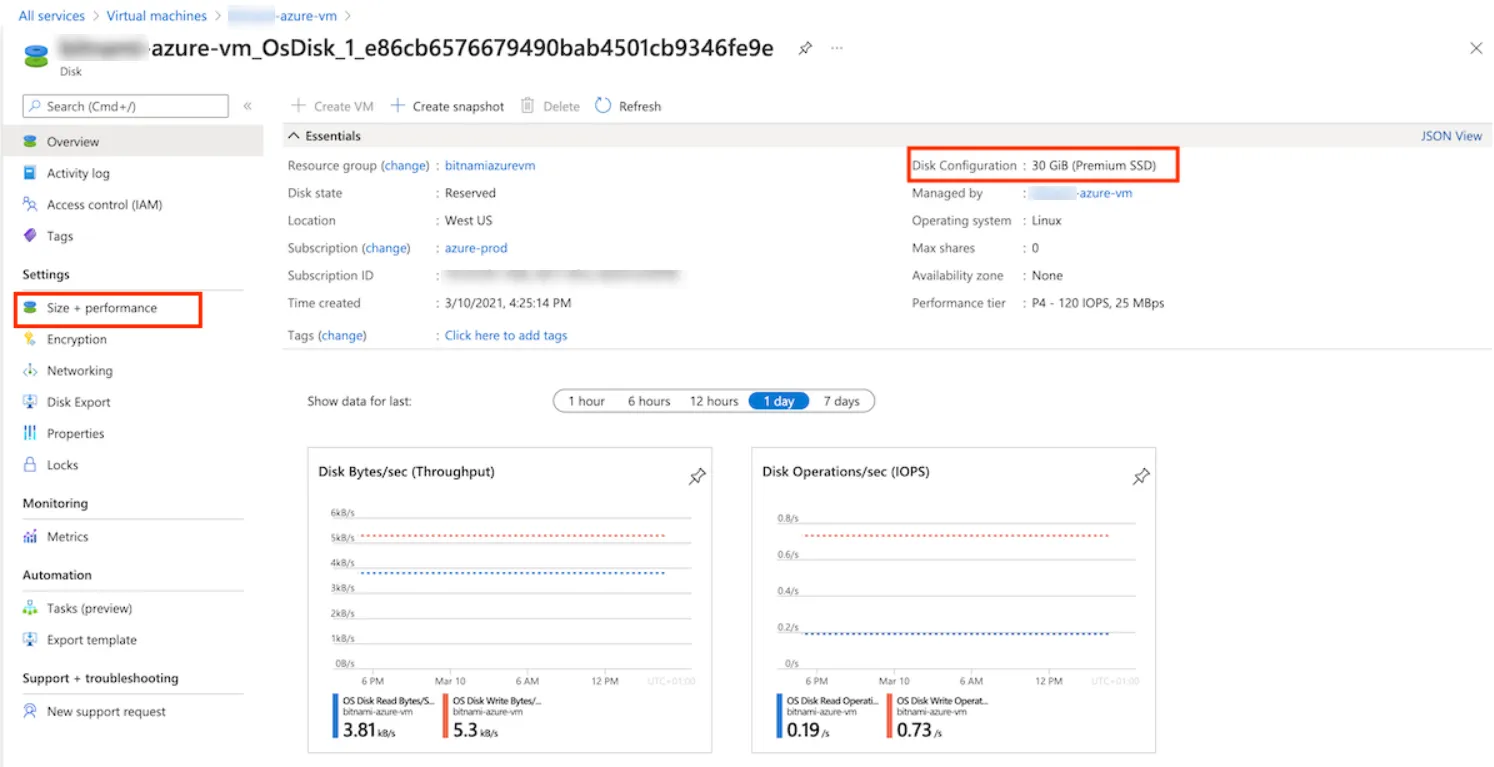Click the OS Disk Read Bytes legend entry
The width and height of the screenshot is (1494, 767).
click(x=384, y=717)
